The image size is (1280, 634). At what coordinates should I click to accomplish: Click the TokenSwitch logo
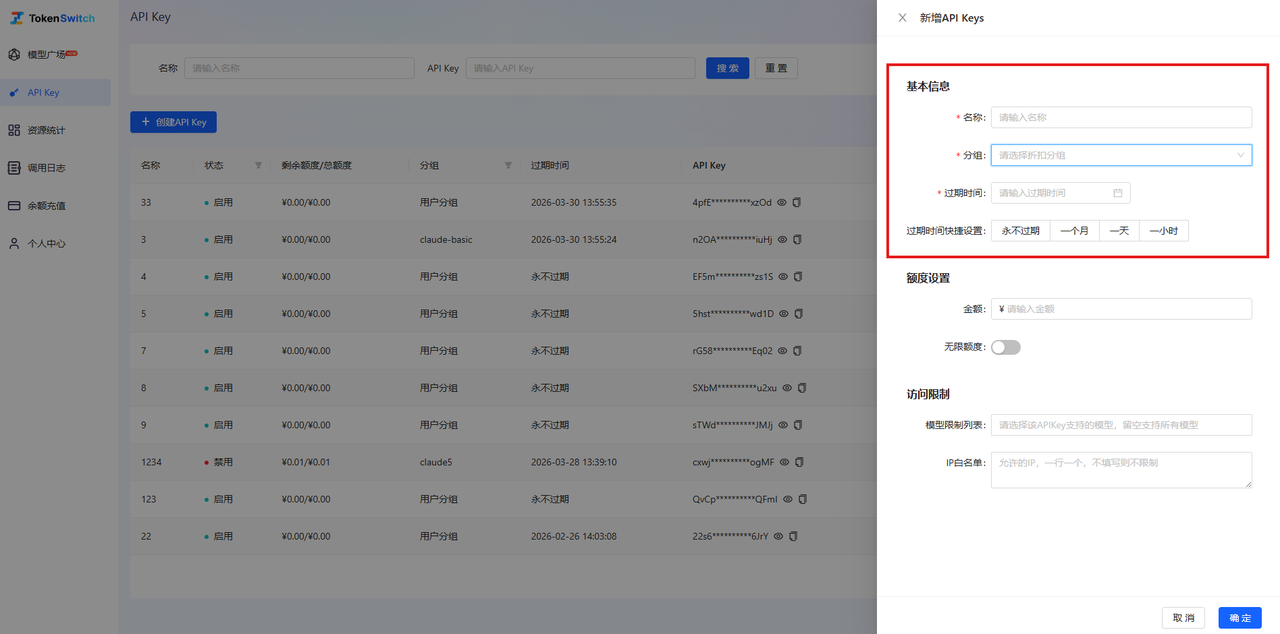click(53, 18)
